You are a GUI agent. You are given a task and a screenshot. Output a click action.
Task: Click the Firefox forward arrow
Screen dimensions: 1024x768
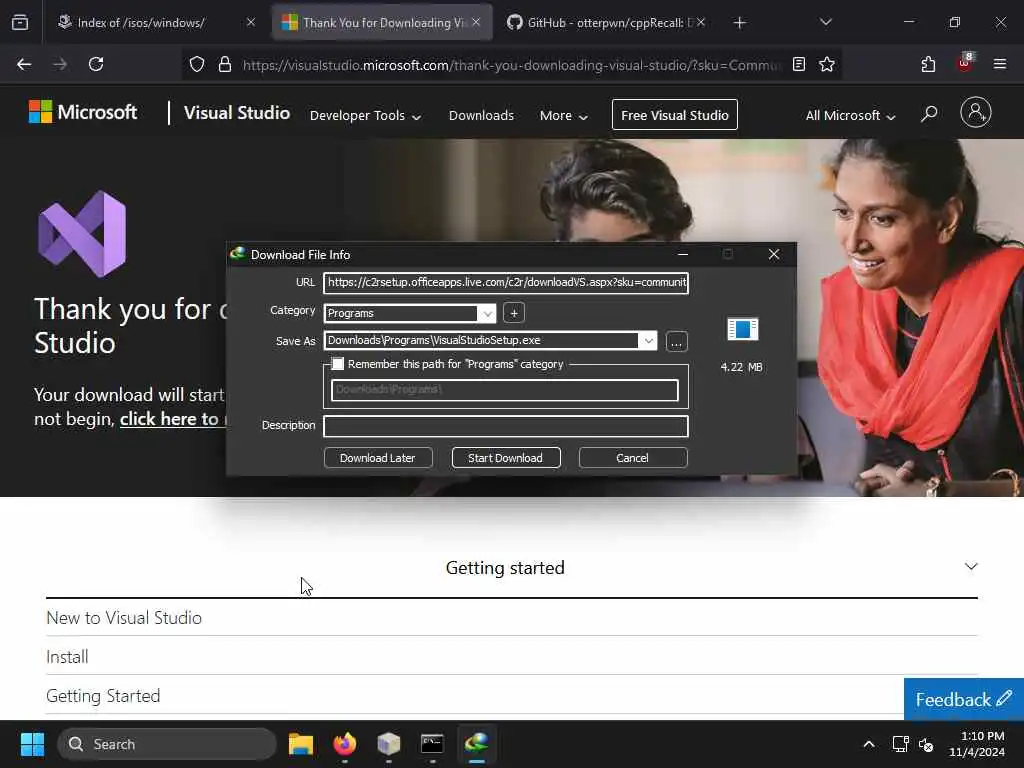coord(60,64)
